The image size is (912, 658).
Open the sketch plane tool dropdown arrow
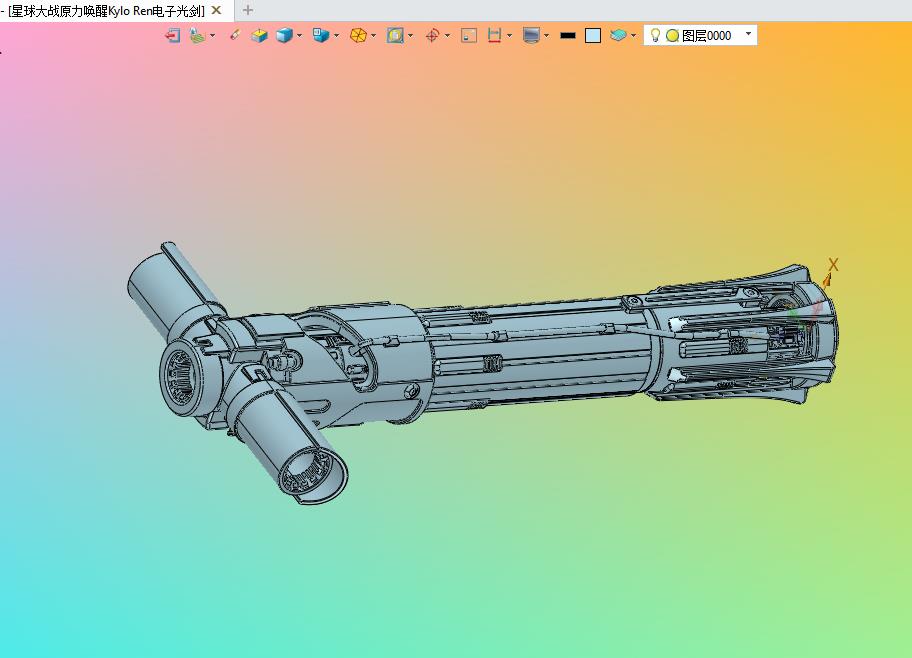tap(213, 35)
